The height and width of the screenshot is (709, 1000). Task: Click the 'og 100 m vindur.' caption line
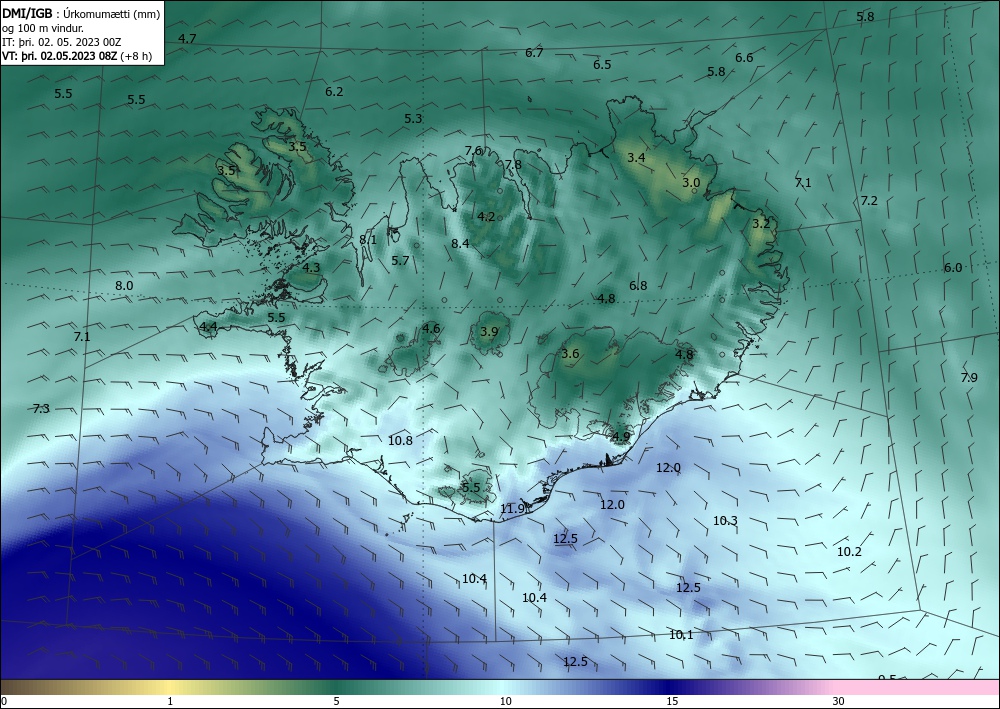click(43, 28)
